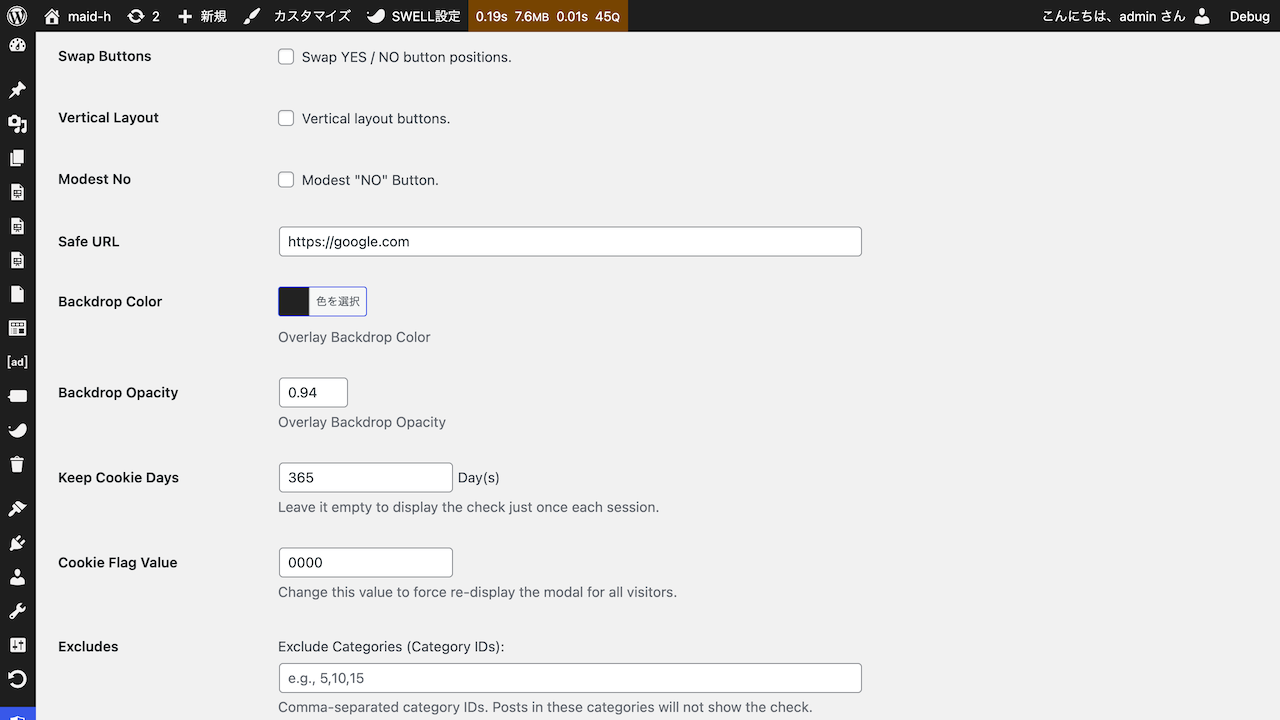Select the Posts pin icon
The image size is (1280, 720).
(17, 90)
